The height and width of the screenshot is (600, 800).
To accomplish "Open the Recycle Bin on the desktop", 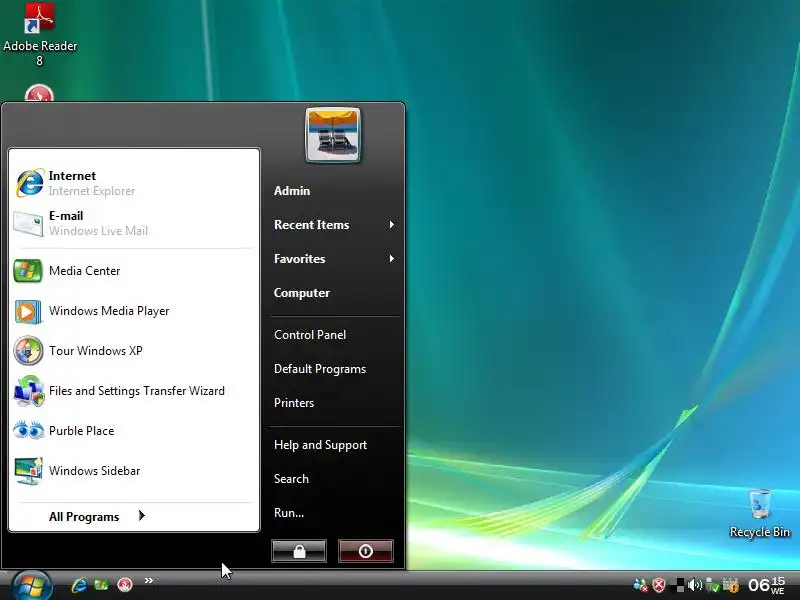I will 760,514.
